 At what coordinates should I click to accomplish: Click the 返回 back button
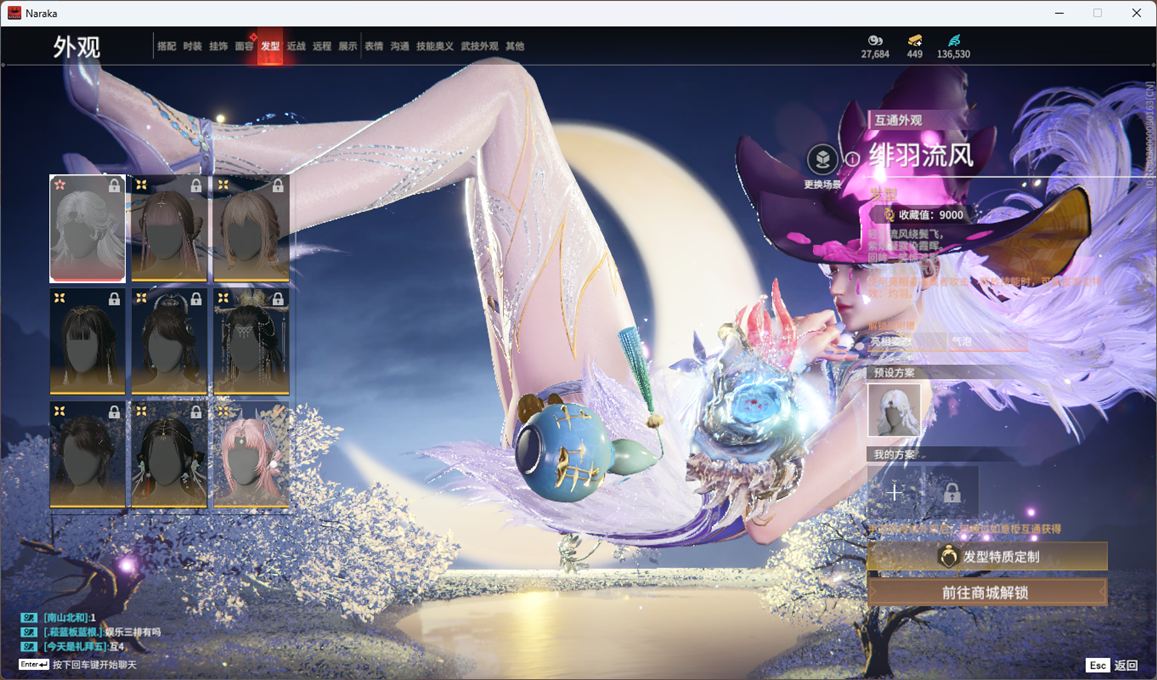pyautogui.click(x=1125, y=665)
